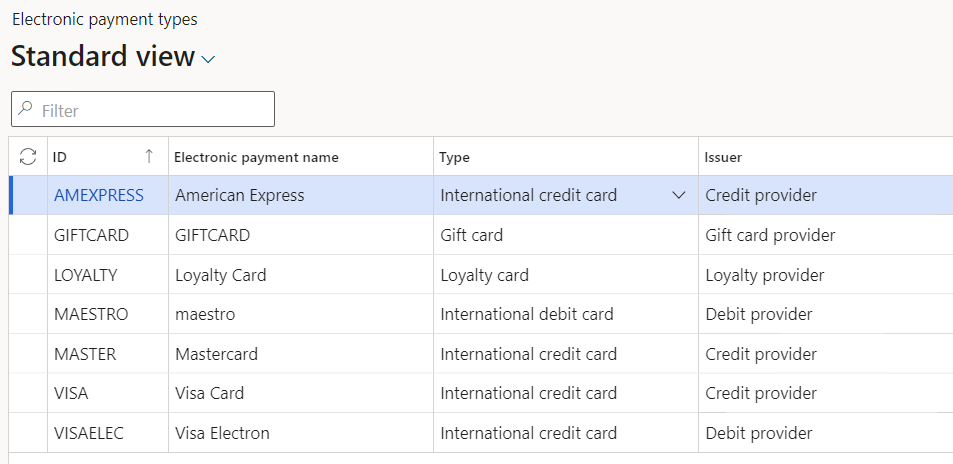
Task: Click International debit card type cell
Action: 526,314
